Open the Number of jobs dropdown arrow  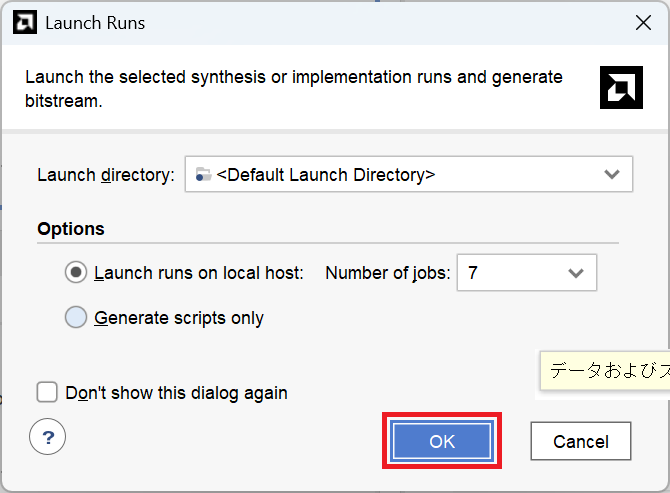pyautogui.click(x=575, y=272)
